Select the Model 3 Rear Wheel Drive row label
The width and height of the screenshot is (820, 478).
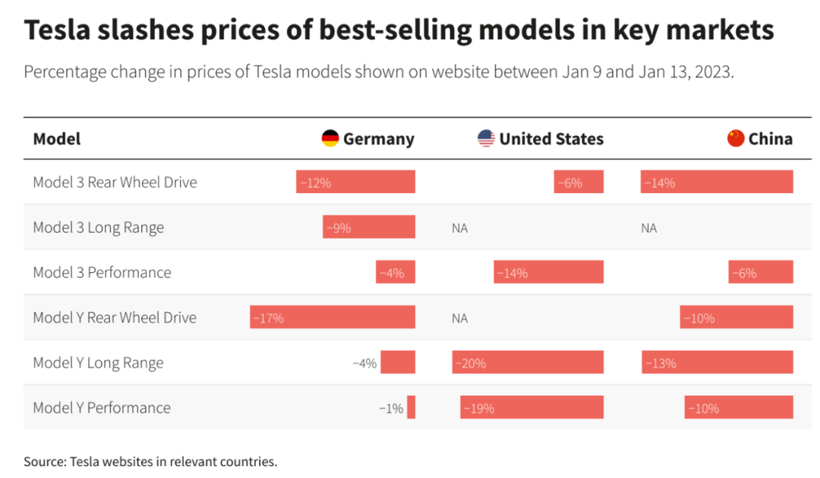115,182
